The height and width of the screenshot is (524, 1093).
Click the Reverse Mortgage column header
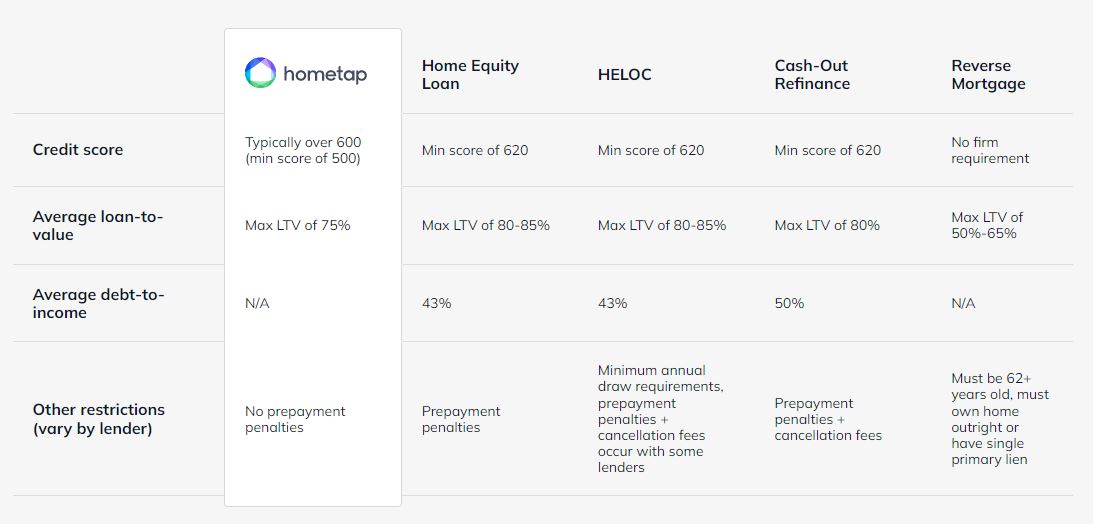click(988, 75)
